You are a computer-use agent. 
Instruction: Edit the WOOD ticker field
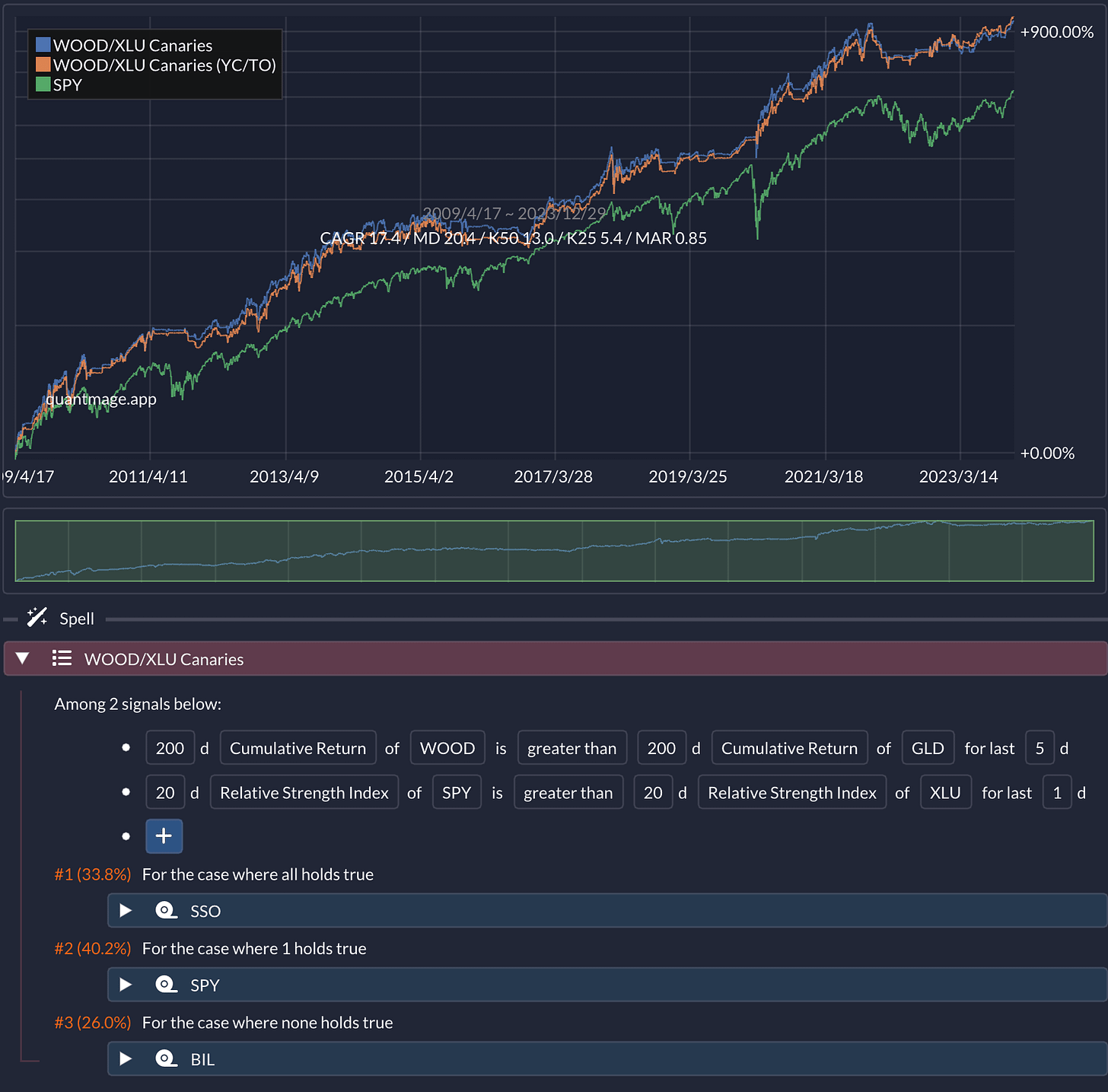pyautogui.click(x=447, y=748)
